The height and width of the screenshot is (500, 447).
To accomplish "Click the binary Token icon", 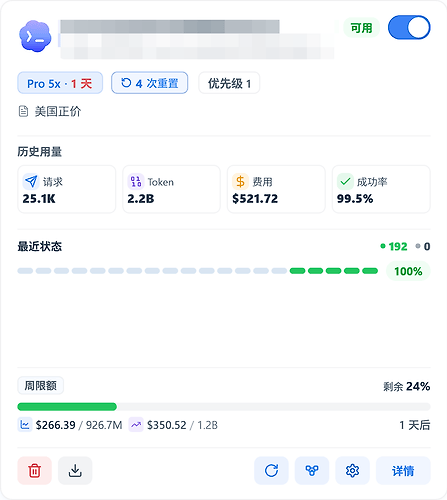I will tap(136, 182).
